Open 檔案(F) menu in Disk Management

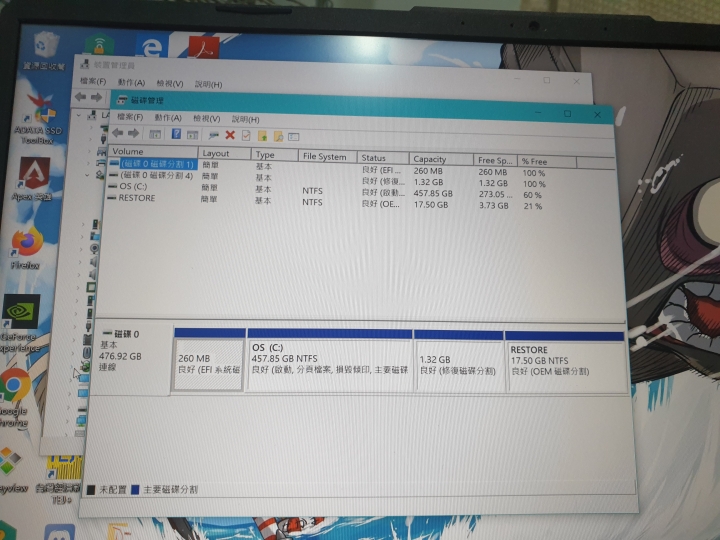(130, 117)
